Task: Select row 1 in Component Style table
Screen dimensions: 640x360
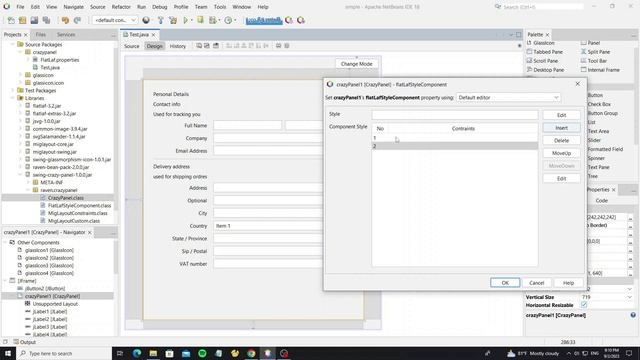Action: [455, 138]
